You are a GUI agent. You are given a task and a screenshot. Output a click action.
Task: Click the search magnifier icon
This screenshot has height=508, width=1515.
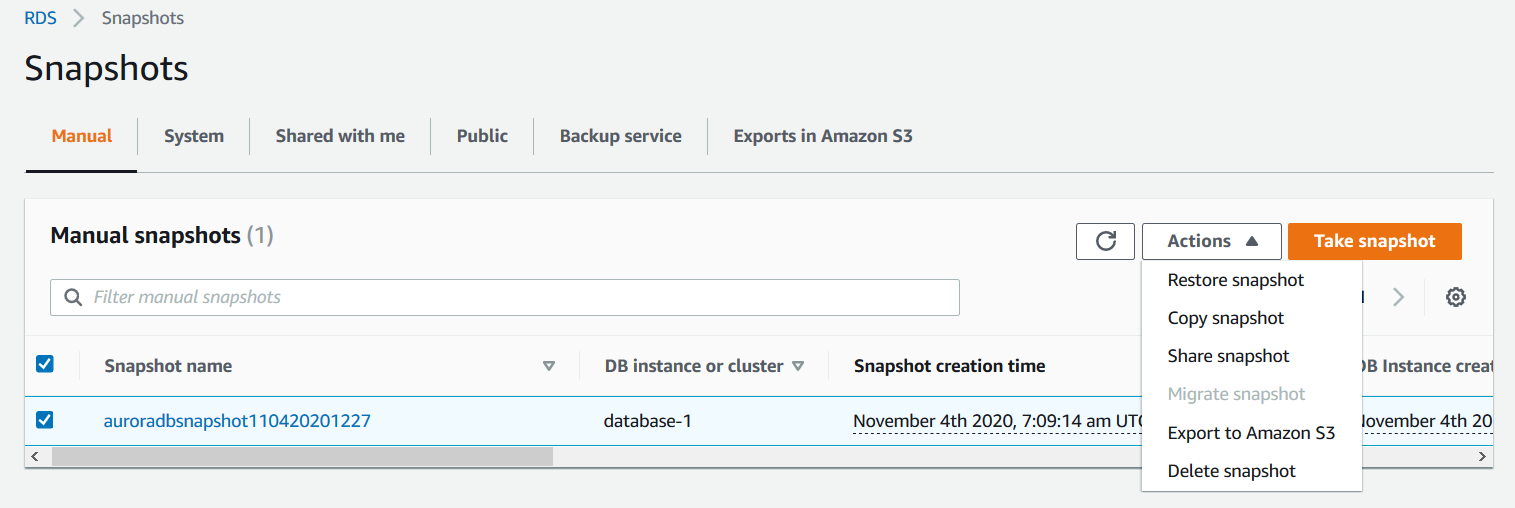coord(73,297)
